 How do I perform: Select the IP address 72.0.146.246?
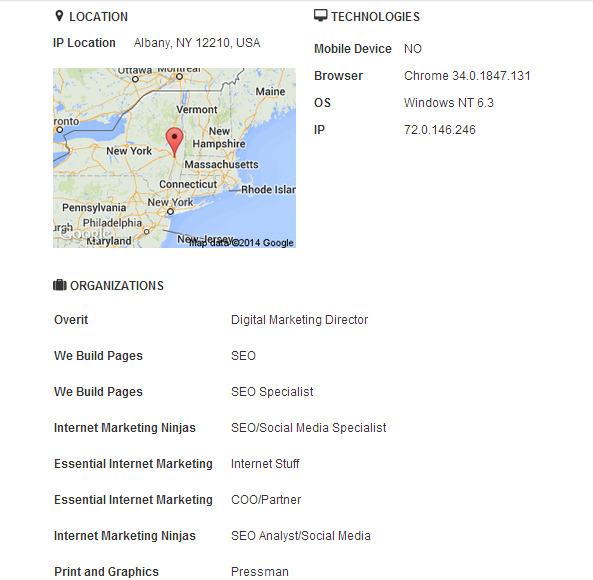(439, 130)
